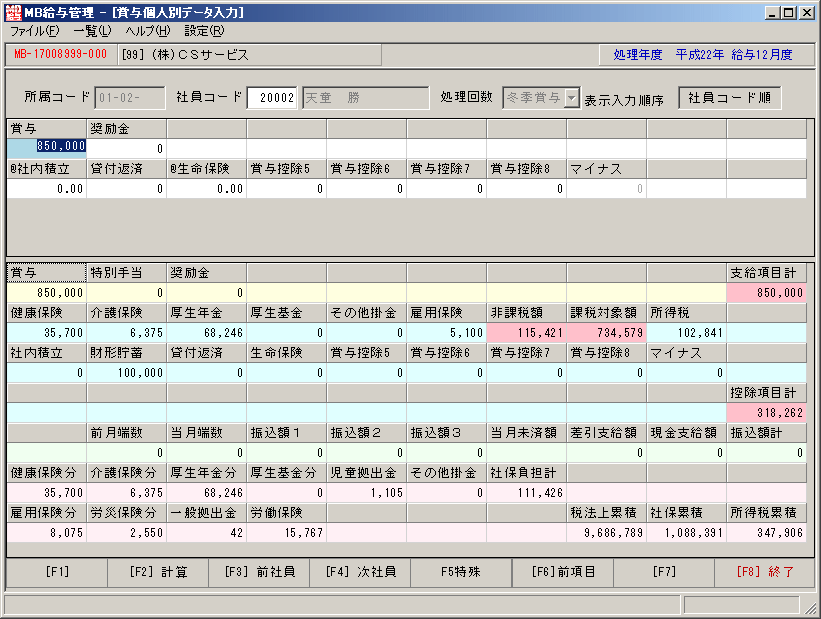Click the 労働保険 value 15,767
Image resolution: width=821 pixels, height=619 pixels.
(286, 533)
